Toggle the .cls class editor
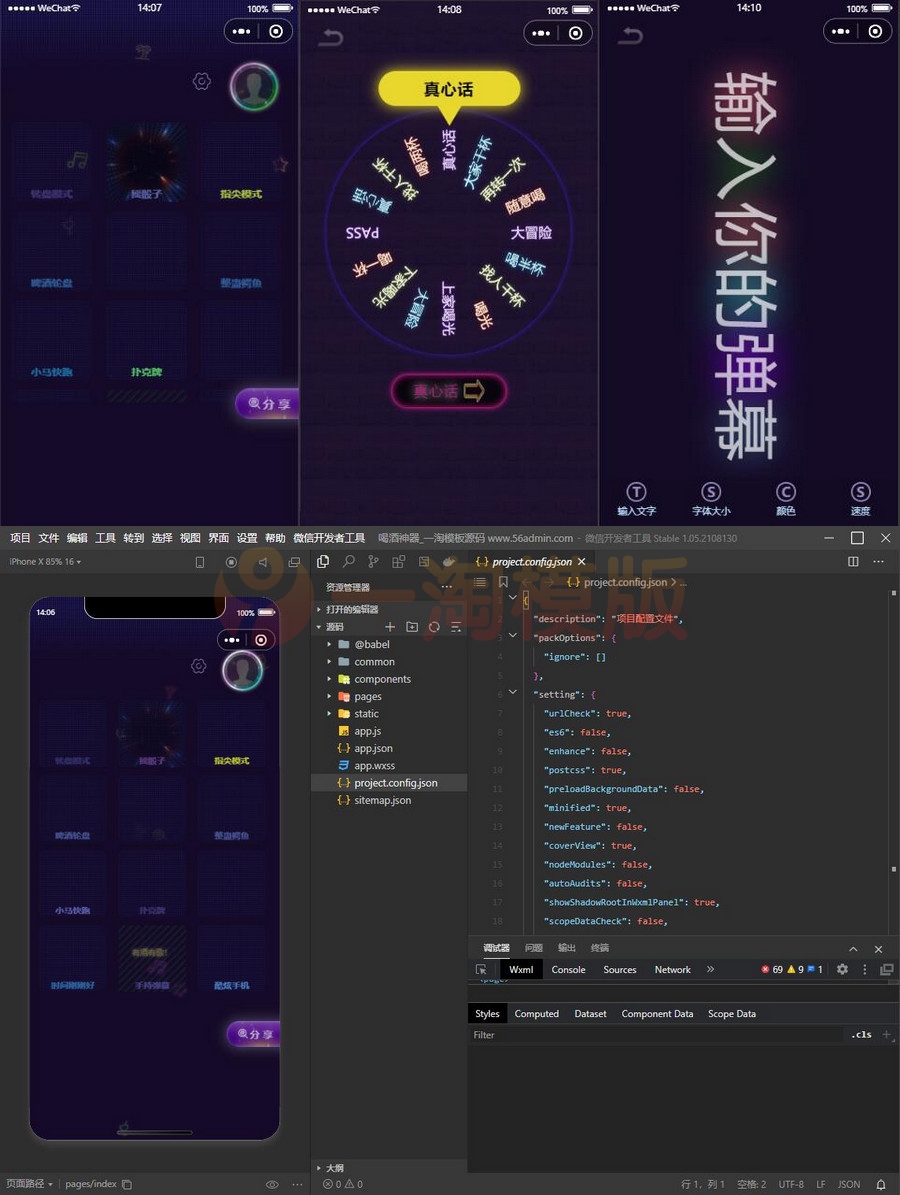Viewport: 900px width, 1195px height. click(x=861, y=1035)
